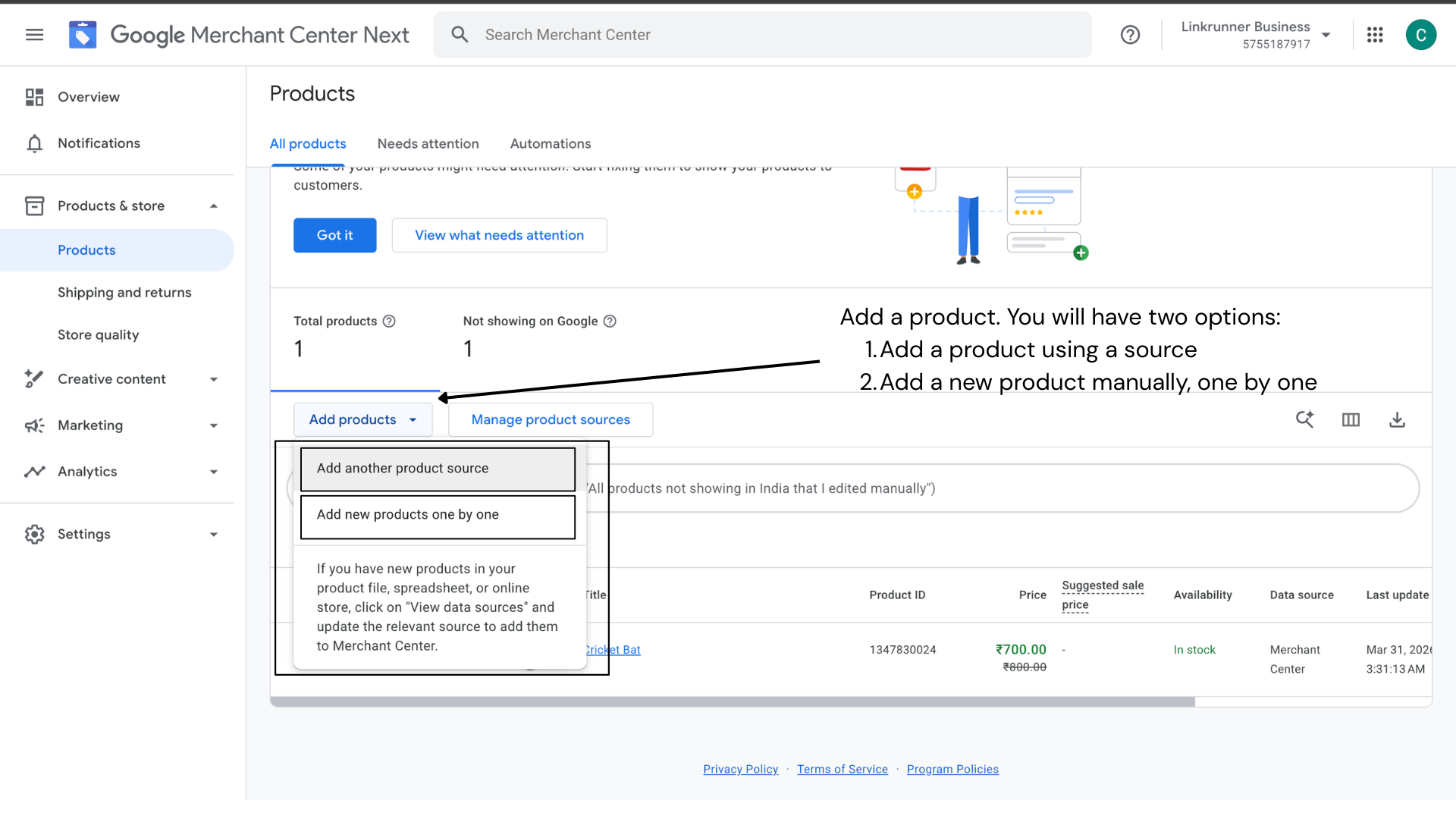Click the Got it button

334,235
